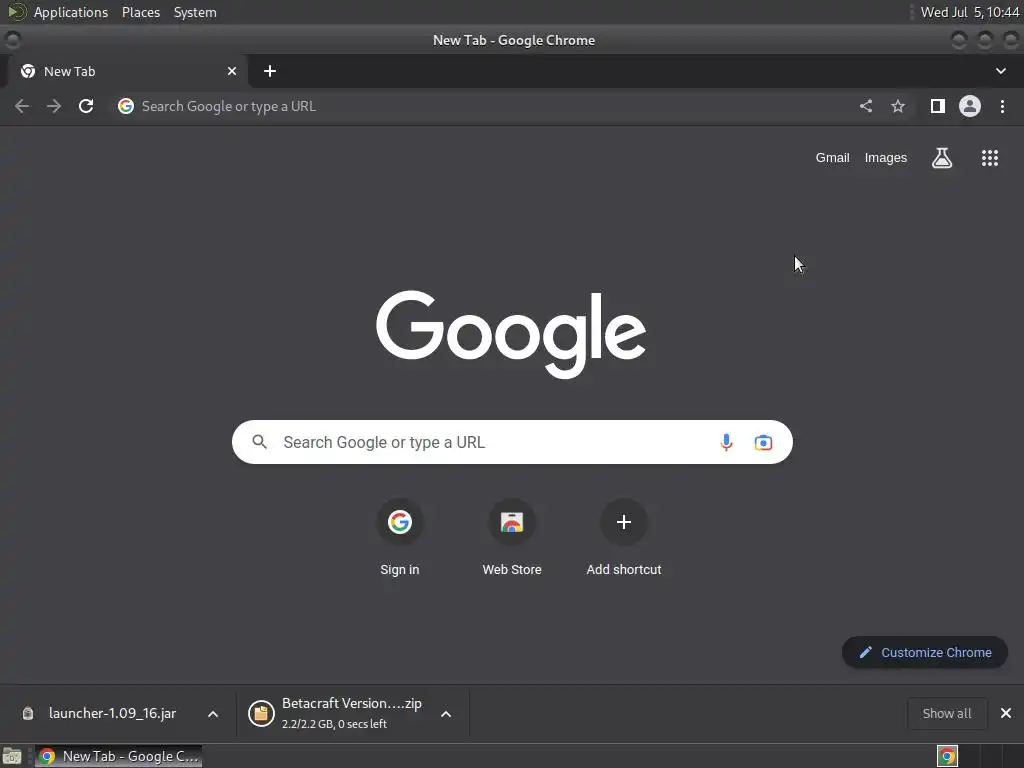The width and height of the screenshot is (1024, 768).
Task: Click the launcher jar file icon
Action: 27,713
